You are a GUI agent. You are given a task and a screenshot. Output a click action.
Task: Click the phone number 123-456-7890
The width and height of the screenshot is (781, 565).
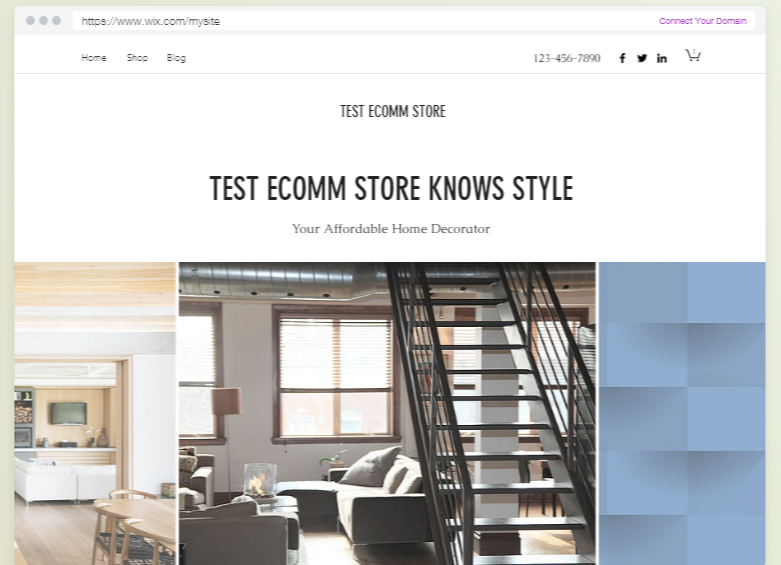[x=566, y=58]
